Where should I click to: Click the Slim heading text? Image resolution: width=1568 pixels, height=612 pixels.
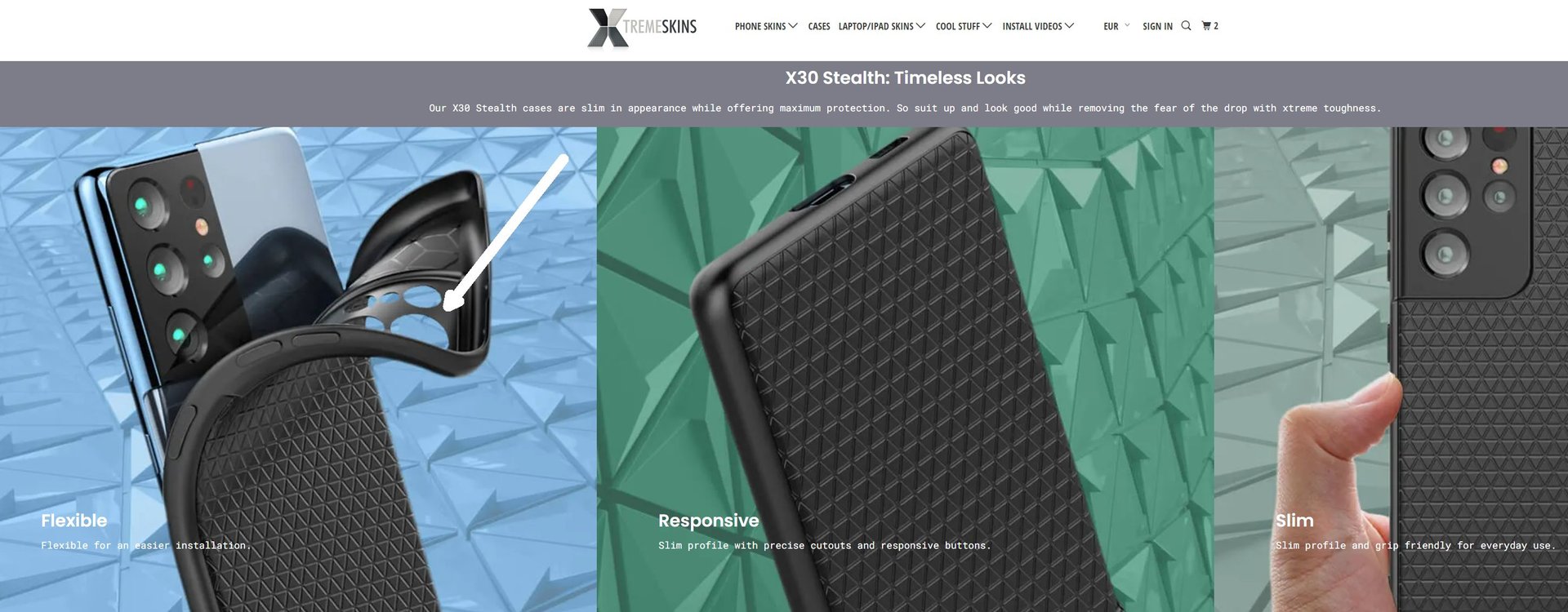coord(1294,521)
